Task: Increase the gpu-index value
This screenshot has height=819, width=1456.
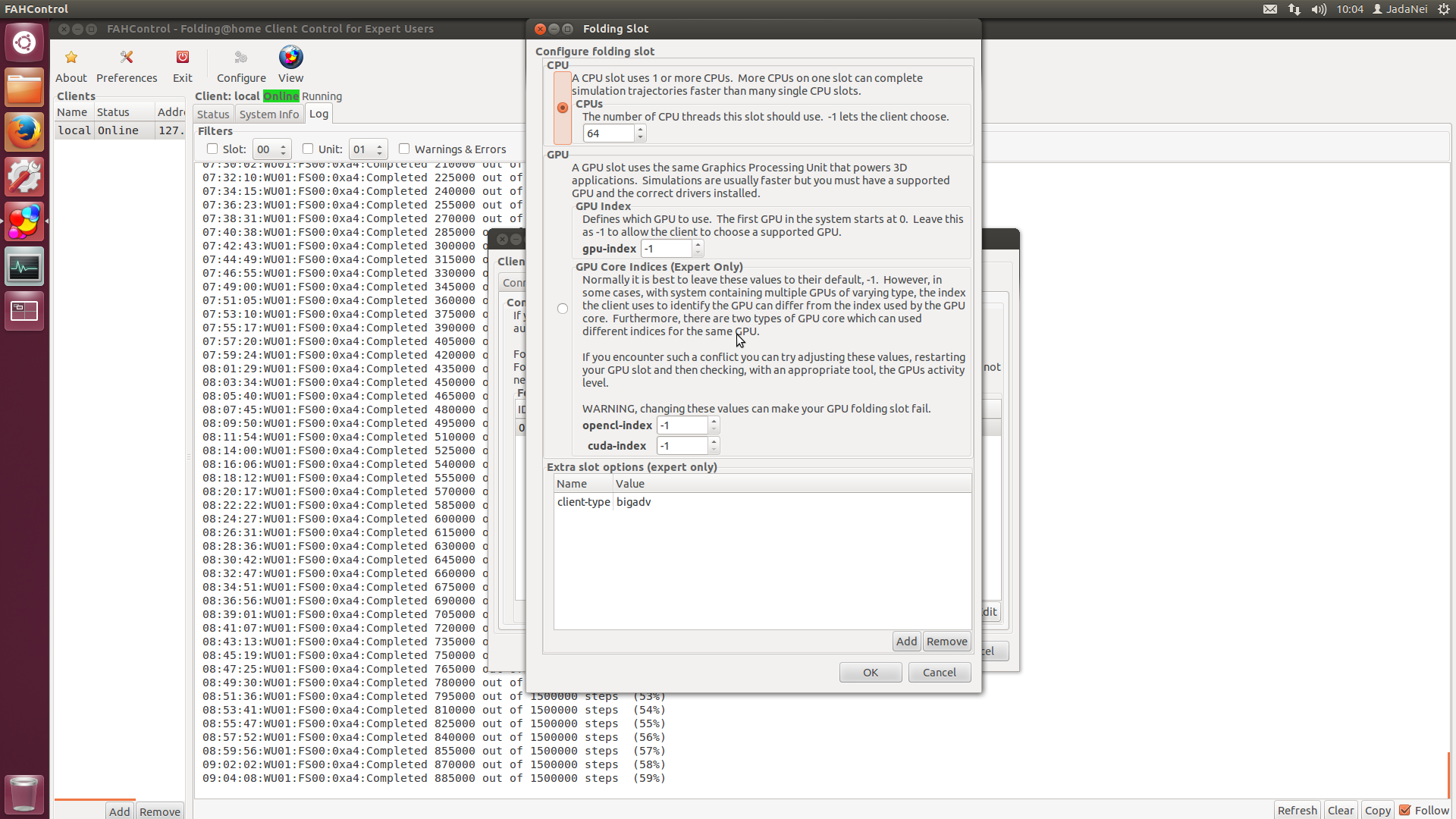Action: point(698,245)
